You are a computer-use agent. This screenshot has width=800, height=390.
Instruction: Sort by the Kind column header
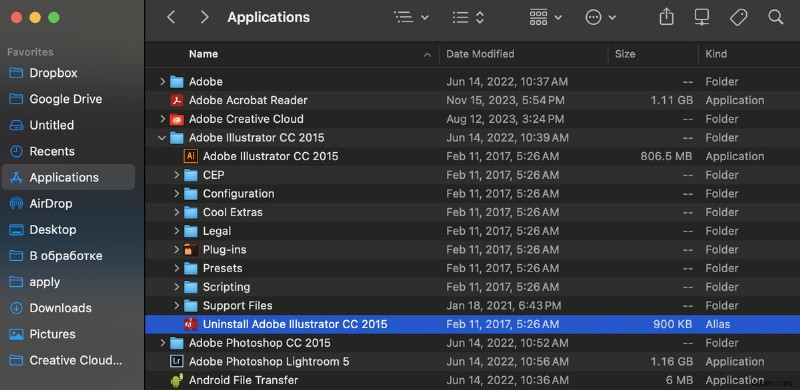point(716,54)
